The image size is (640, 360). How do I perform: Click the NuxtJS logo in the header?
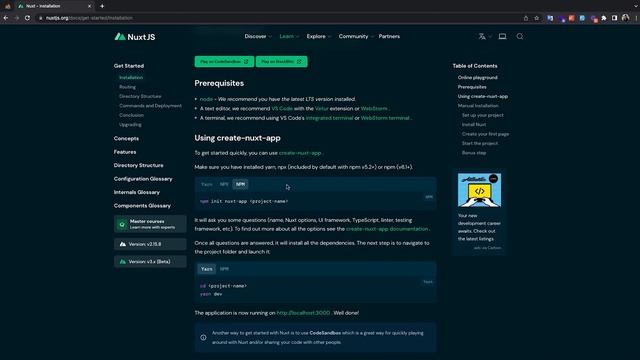(x=135, y=37)
